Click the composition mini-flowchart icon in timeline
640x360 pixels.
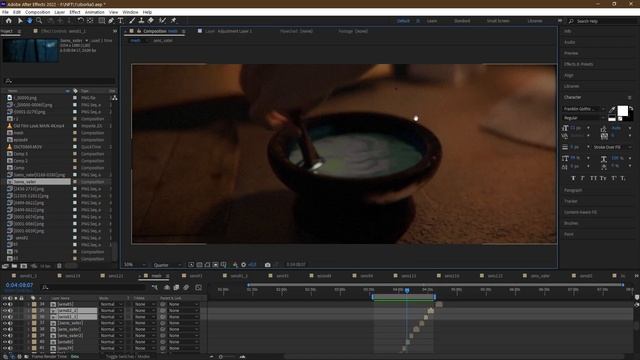click(155, 287)
